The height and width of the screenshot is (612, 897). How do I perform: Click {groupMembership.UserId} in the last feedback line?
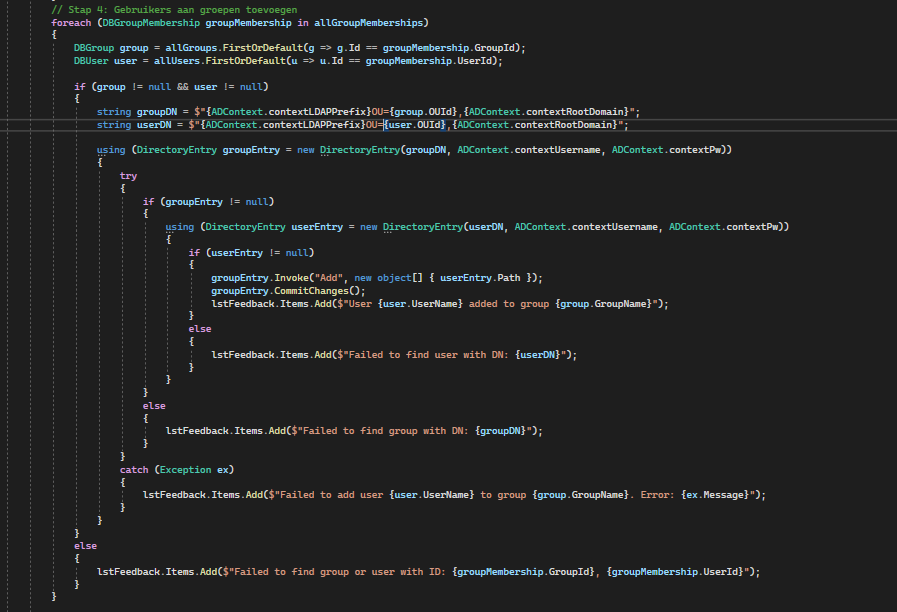pos(677,572)
